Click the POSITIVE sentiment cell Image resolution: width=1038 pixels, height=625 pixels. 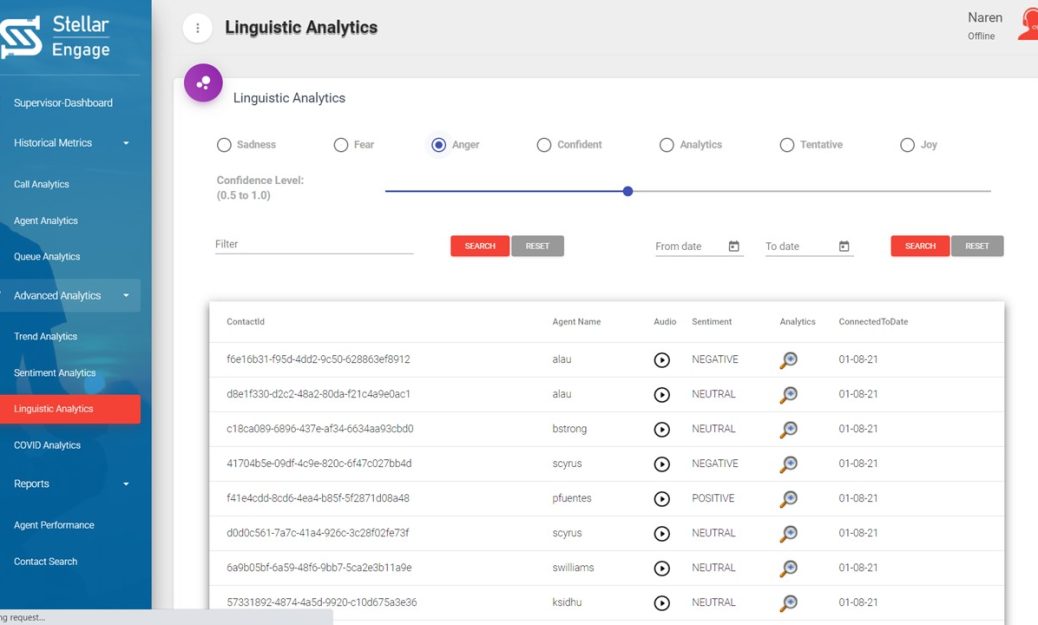click(713, 499)
